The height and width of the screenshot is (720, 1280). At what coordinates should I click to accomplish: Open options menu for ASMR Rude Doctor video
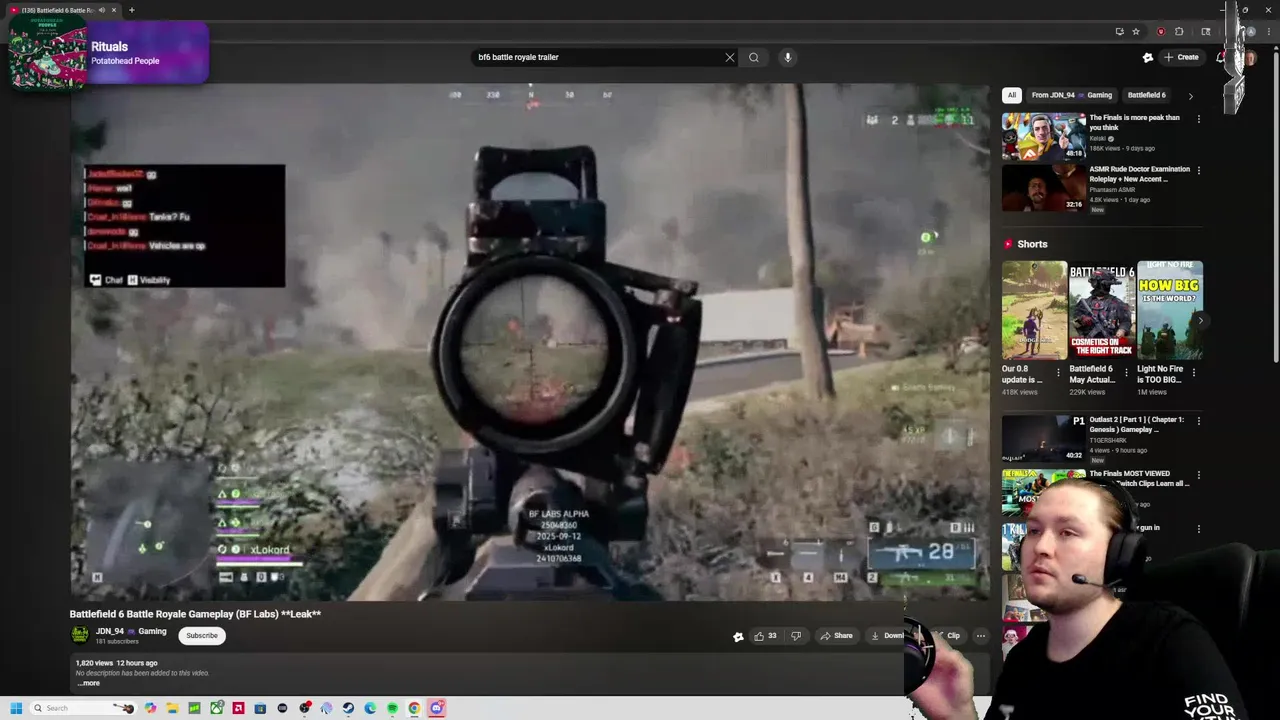point(1198,170)
